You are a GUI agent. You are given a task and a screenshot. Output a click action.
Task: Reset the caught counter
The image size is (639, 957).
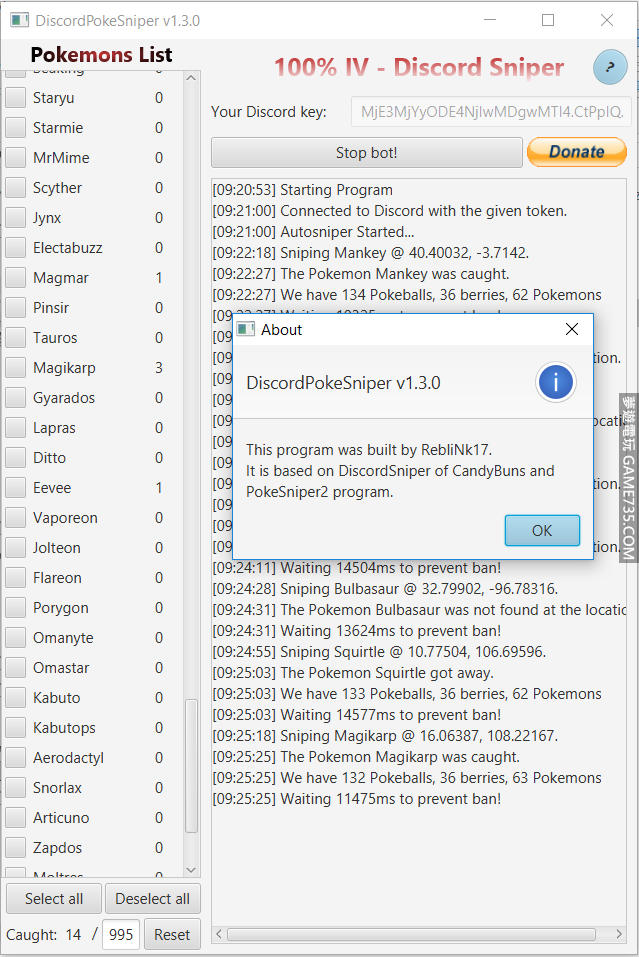tap(172, 934)
